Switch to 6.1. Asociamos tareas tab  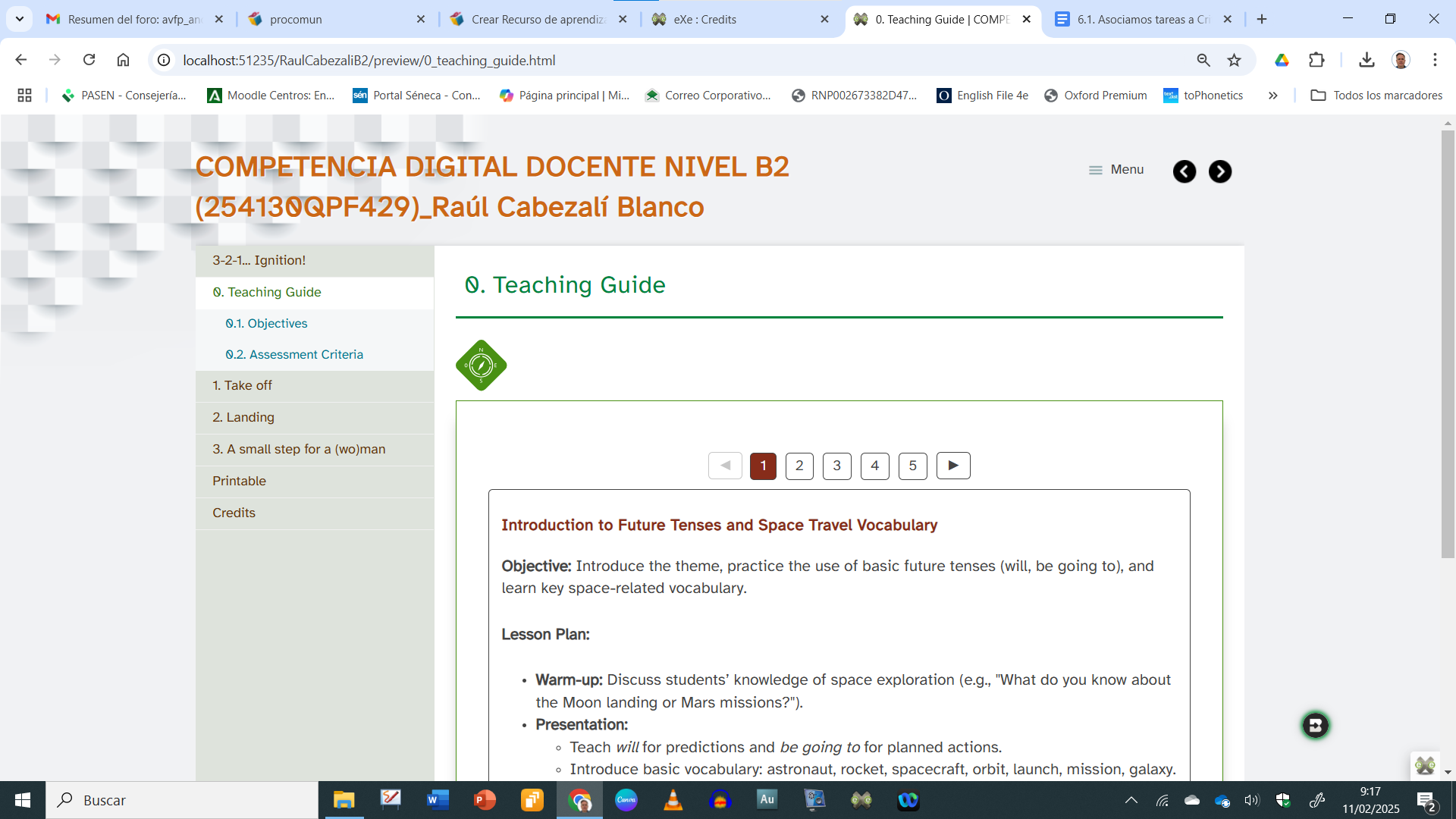tap(1135, 19)
